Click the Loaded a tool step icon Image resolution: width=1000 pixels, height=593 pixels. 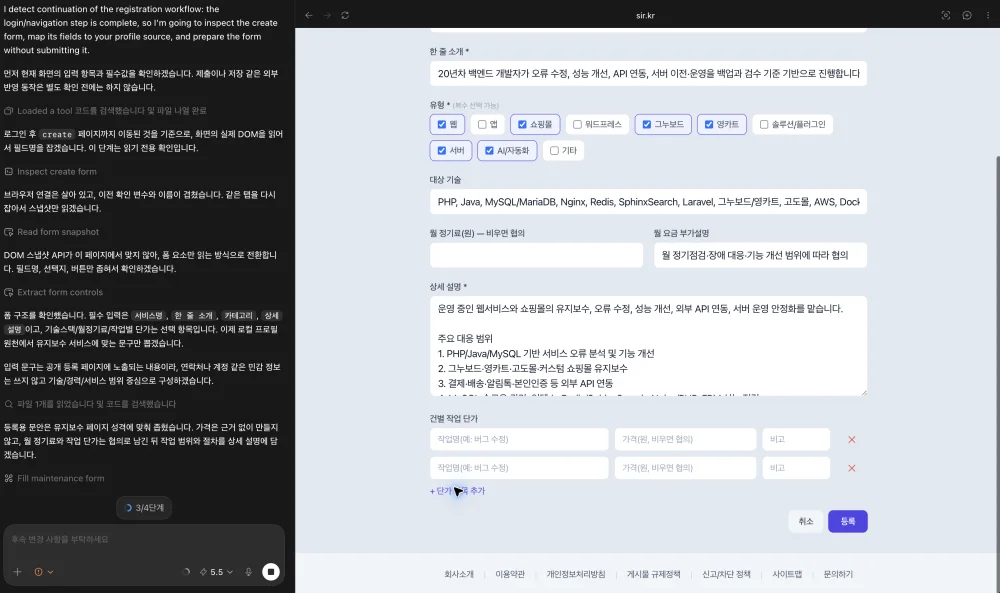tap(8, 111)
